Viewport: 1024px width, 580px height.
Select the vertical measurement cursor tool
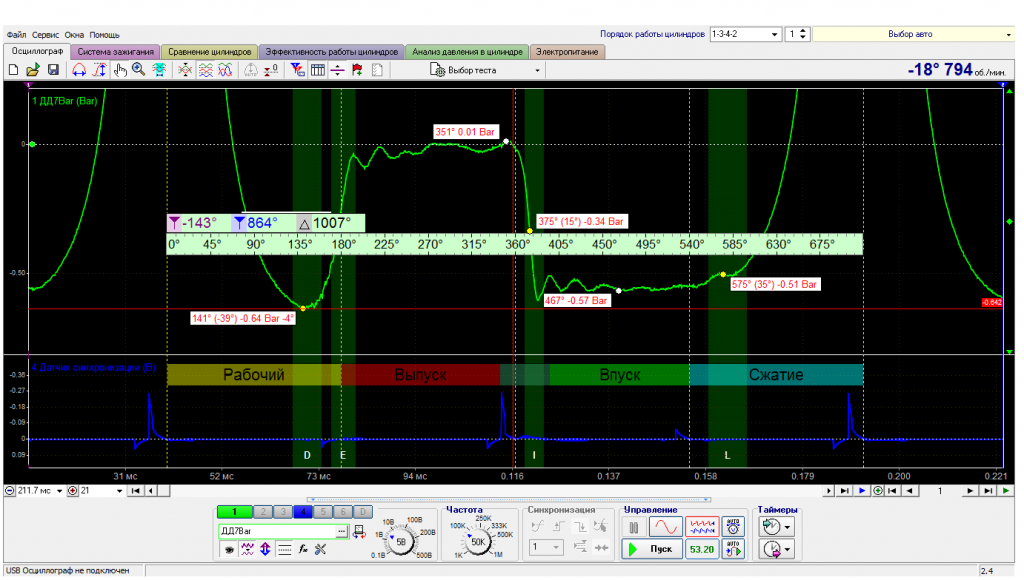(99, 70)
